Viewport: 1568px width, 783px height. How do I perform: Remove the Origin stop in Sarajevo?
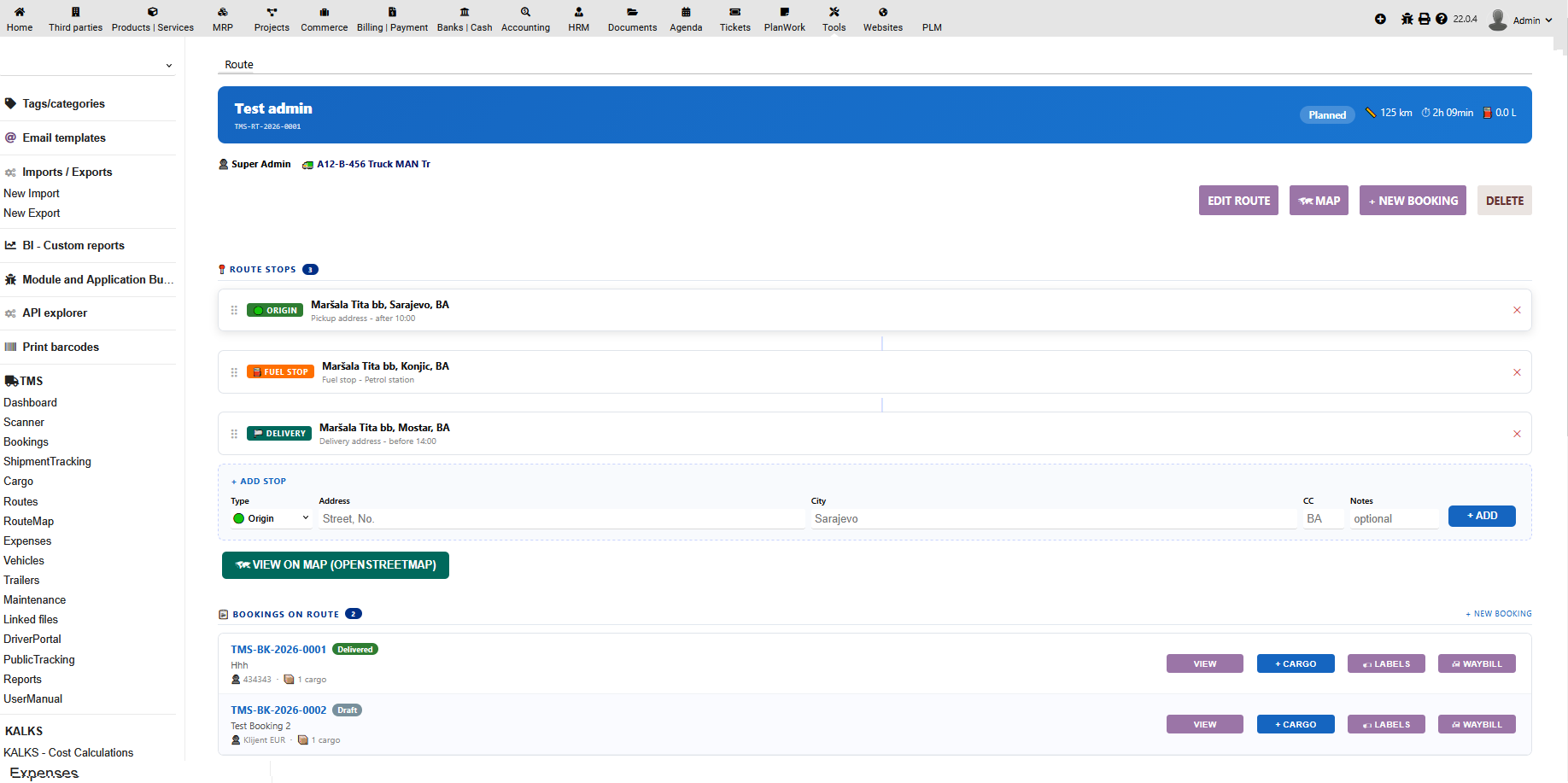pyautogui.click(x=1517, y=310)
